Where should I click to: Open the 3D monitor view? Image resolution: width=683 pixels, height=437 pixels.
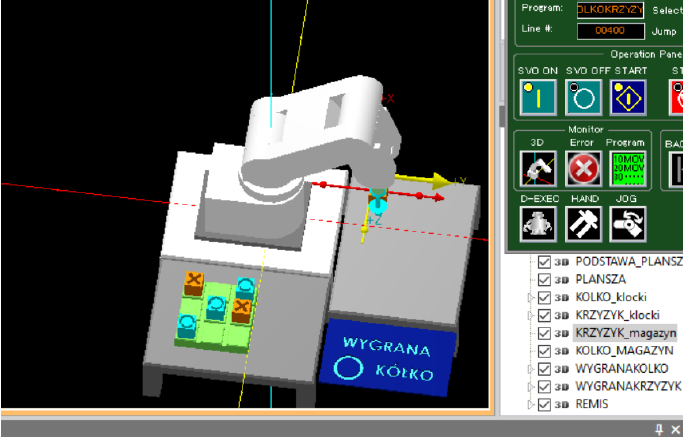(x=538, y=169)
